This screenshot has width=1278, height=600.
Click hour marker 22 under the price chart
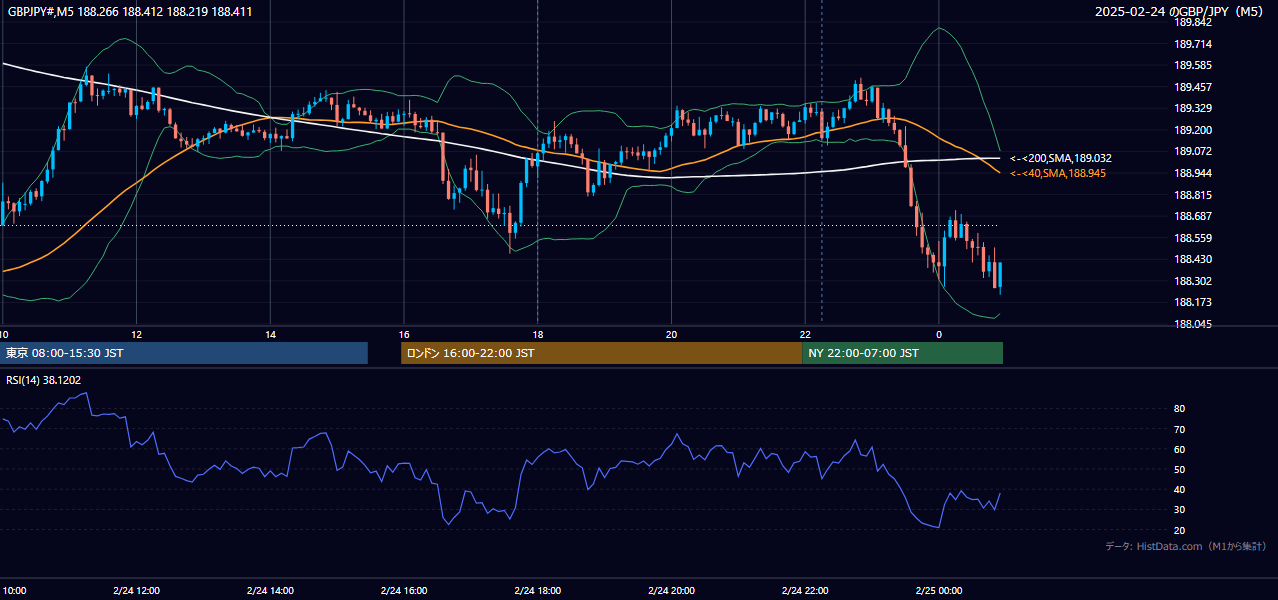click(805, 334)
